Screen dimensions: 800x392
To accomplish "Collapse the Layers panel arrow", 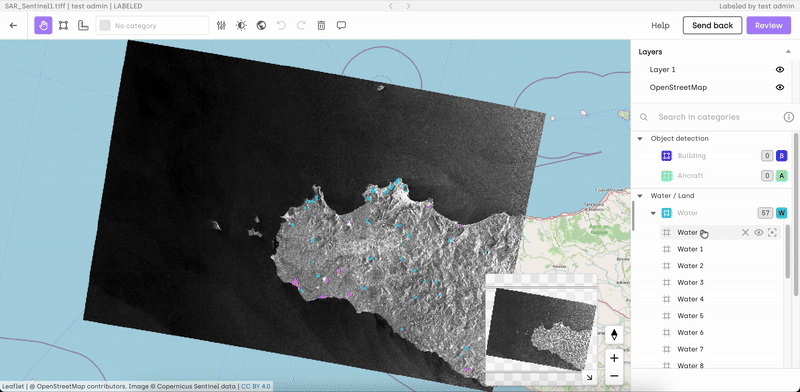I will point(788,52).
